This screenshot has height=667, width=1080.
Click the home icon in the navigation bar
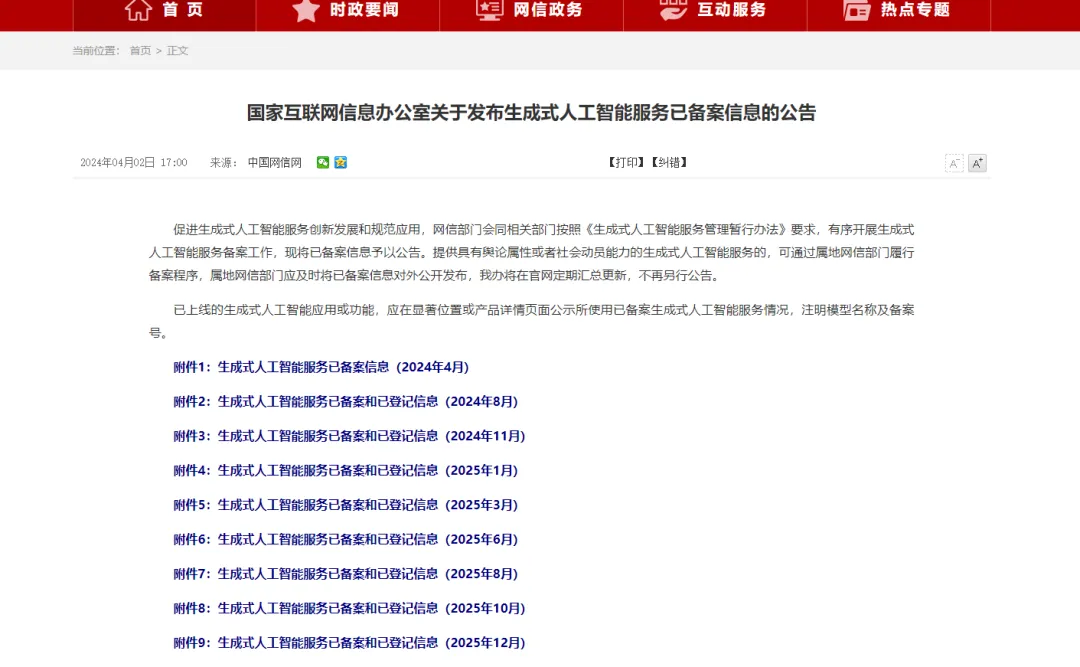tap(138, 10)
